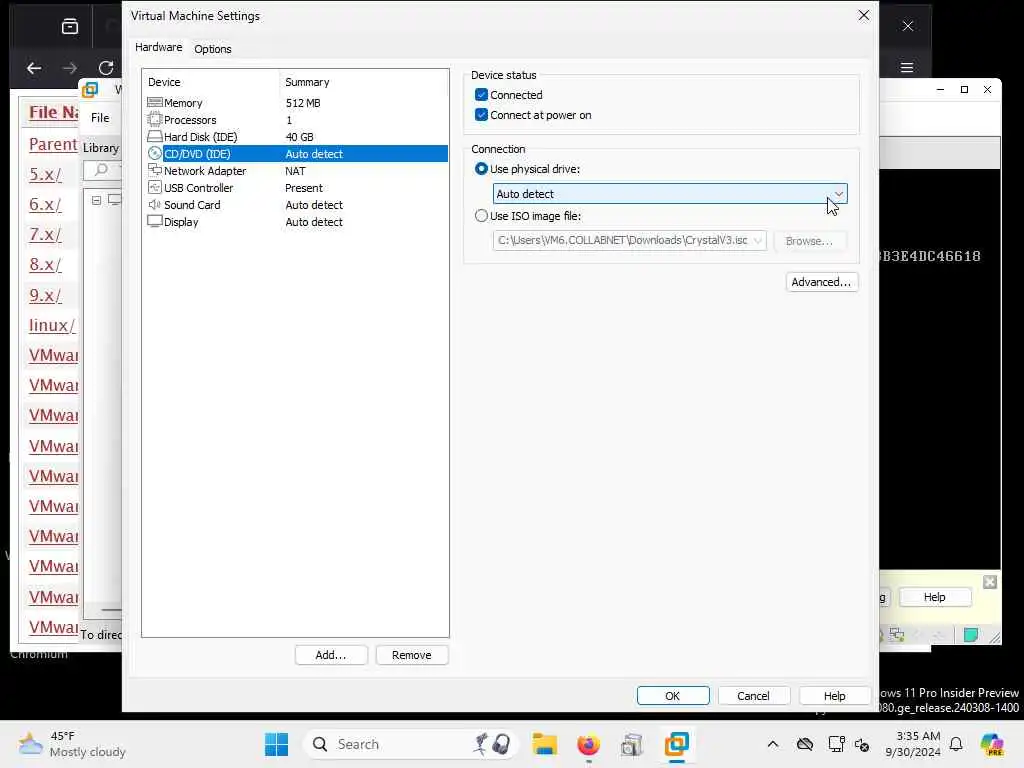Close the Virtual Machine Settings dialog
The height and width of the screenshot is (768, 1024).
tap(863, 15)
